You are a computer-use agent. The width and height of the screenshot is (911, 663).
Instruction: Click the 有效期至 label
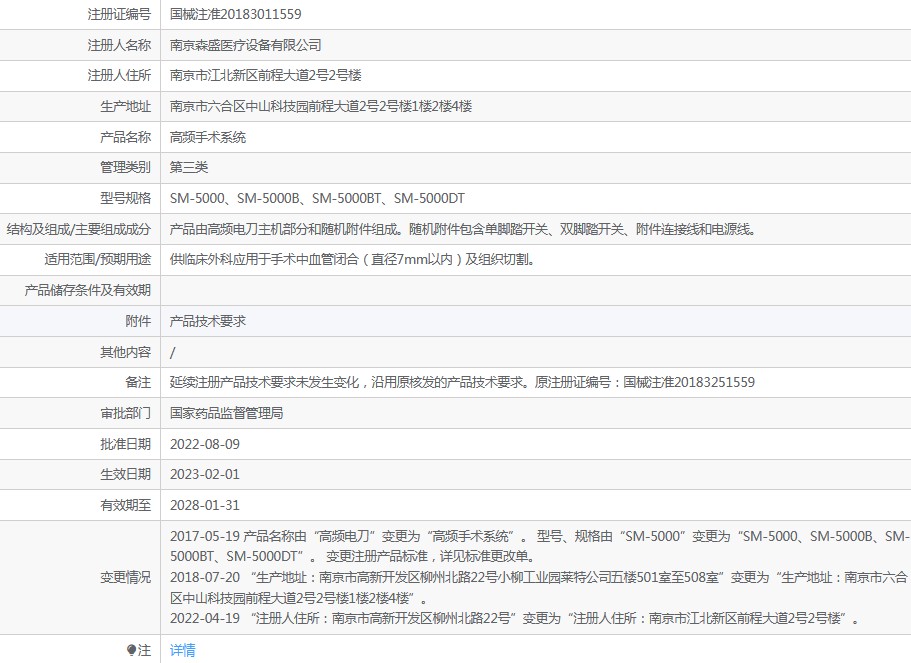(125, 505)
